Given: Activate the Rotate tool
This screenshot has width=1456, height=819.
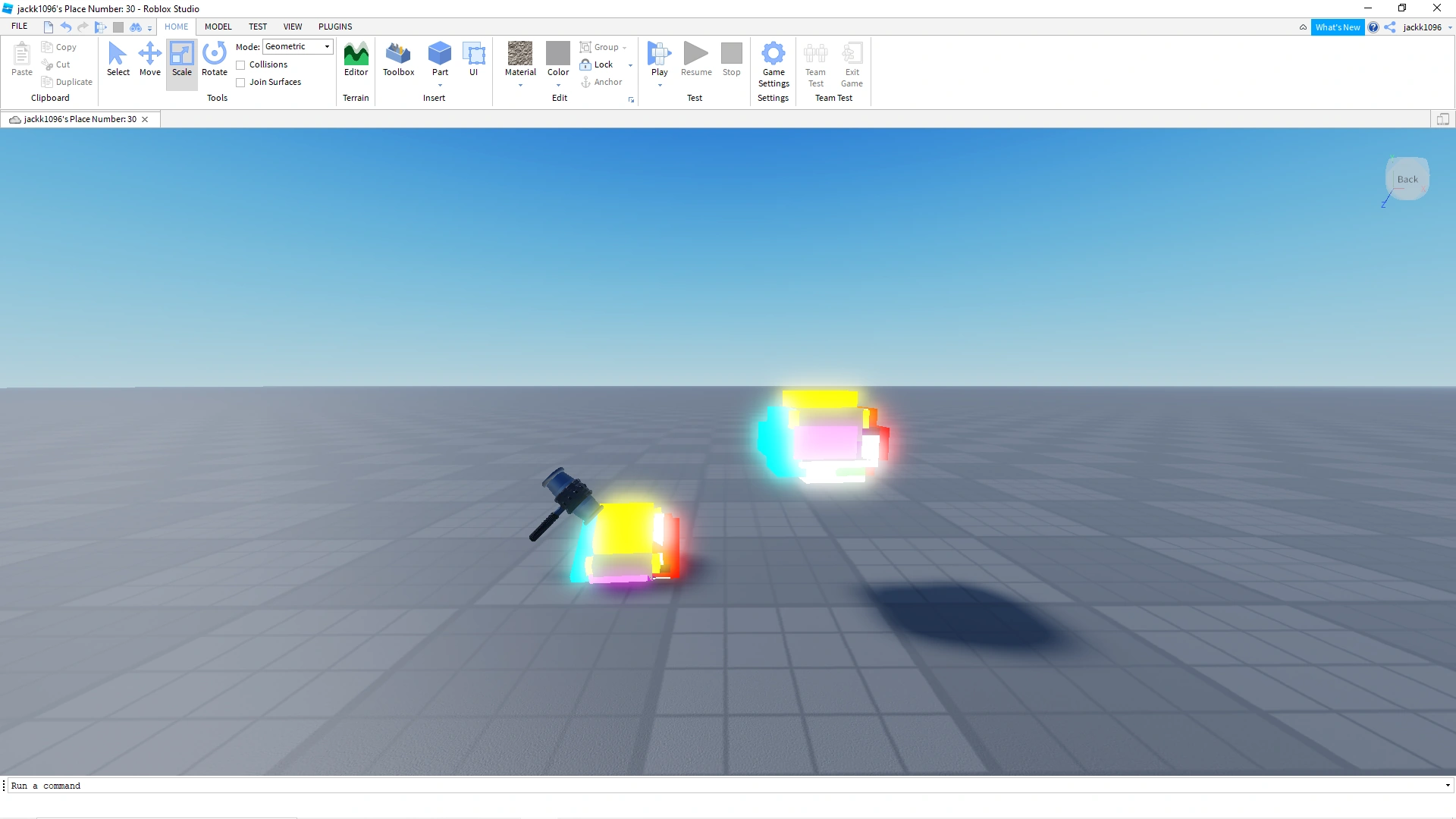Looking at the screenshot, I should pos(214,59).
